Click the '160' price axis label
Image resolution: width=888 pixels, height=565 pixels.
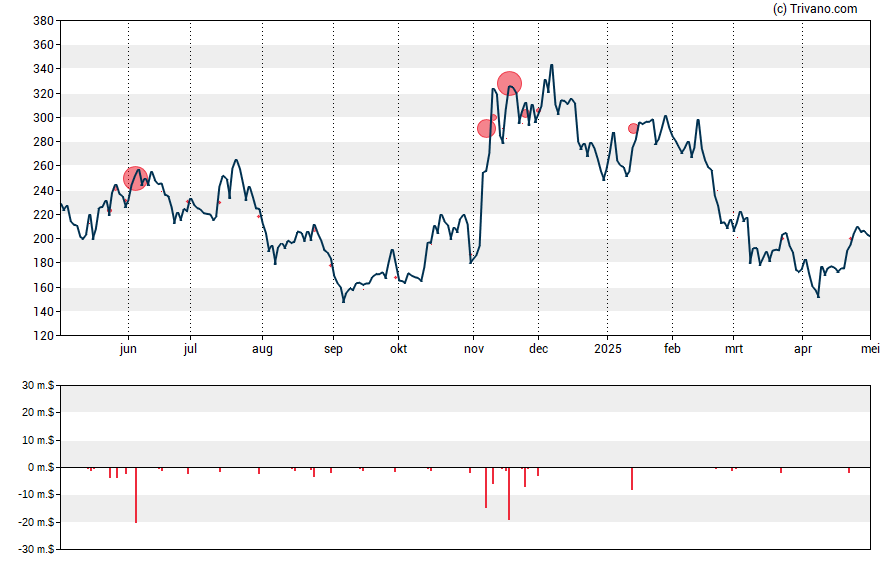click(x=44, y=288)
